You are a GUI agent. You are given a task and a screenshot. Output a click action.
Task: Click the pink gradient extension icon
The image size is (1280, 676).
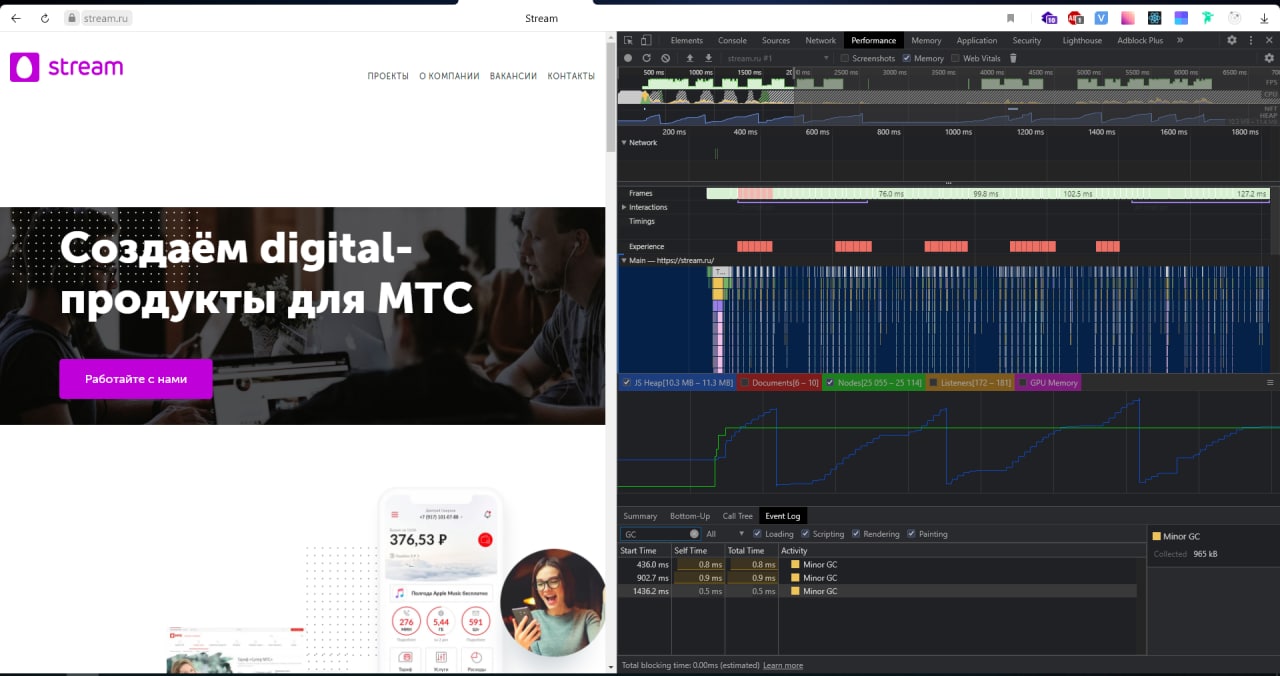pyautogui.click(x=1128, y=18)
